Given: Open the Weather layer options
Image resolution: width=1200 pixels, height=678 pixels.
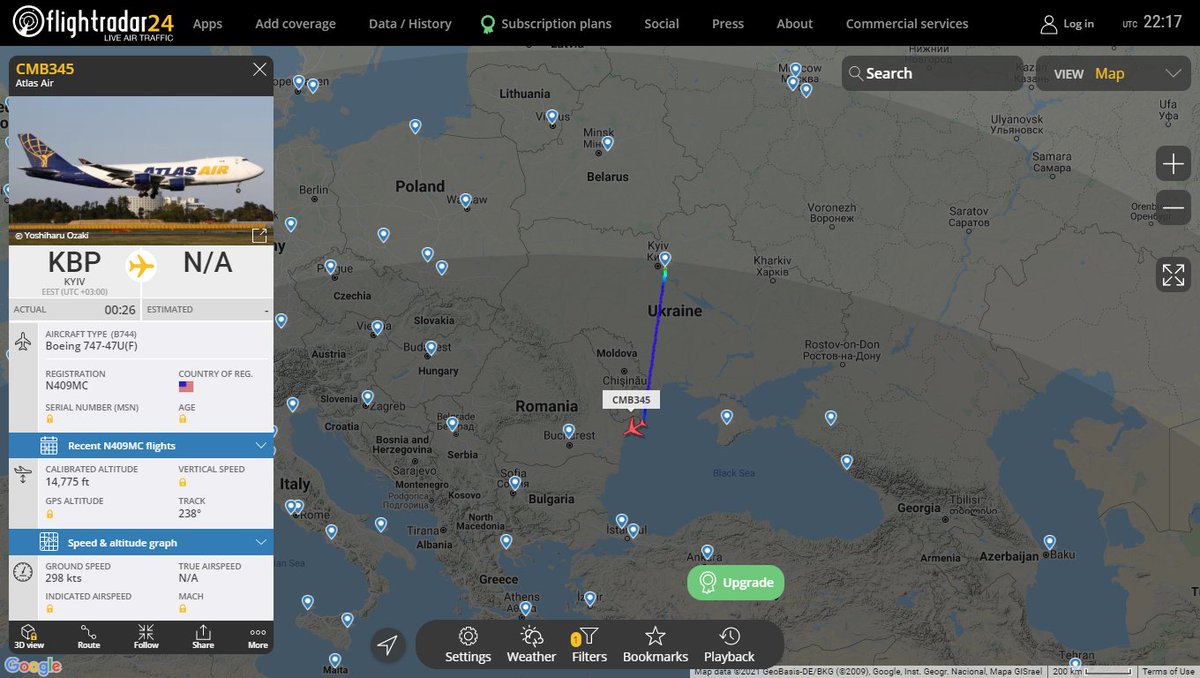Looking at the screenshot, I should click(531, 644).
